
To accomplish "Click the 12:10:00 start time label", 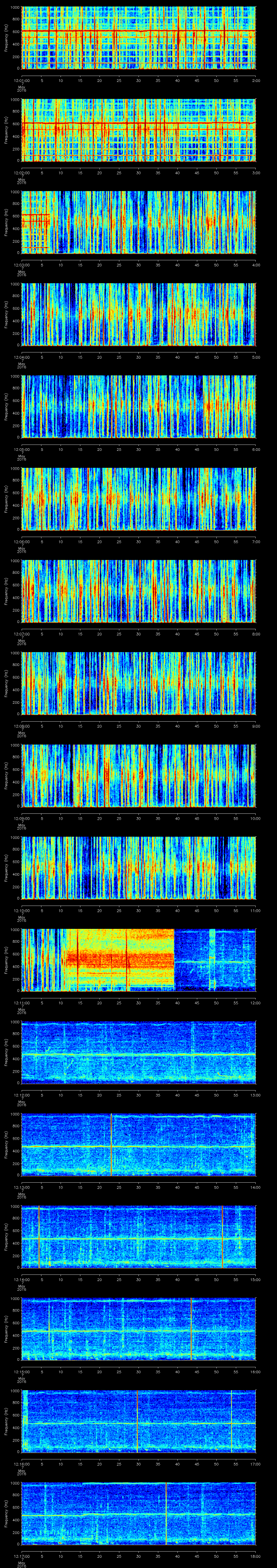I will coord(22,910).
